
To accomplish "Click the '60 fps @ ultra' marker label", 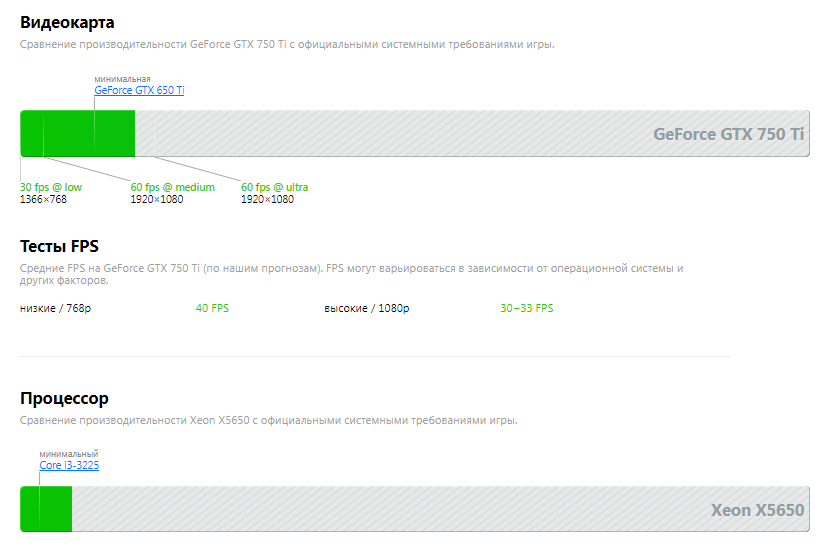I will pos(275,187).
